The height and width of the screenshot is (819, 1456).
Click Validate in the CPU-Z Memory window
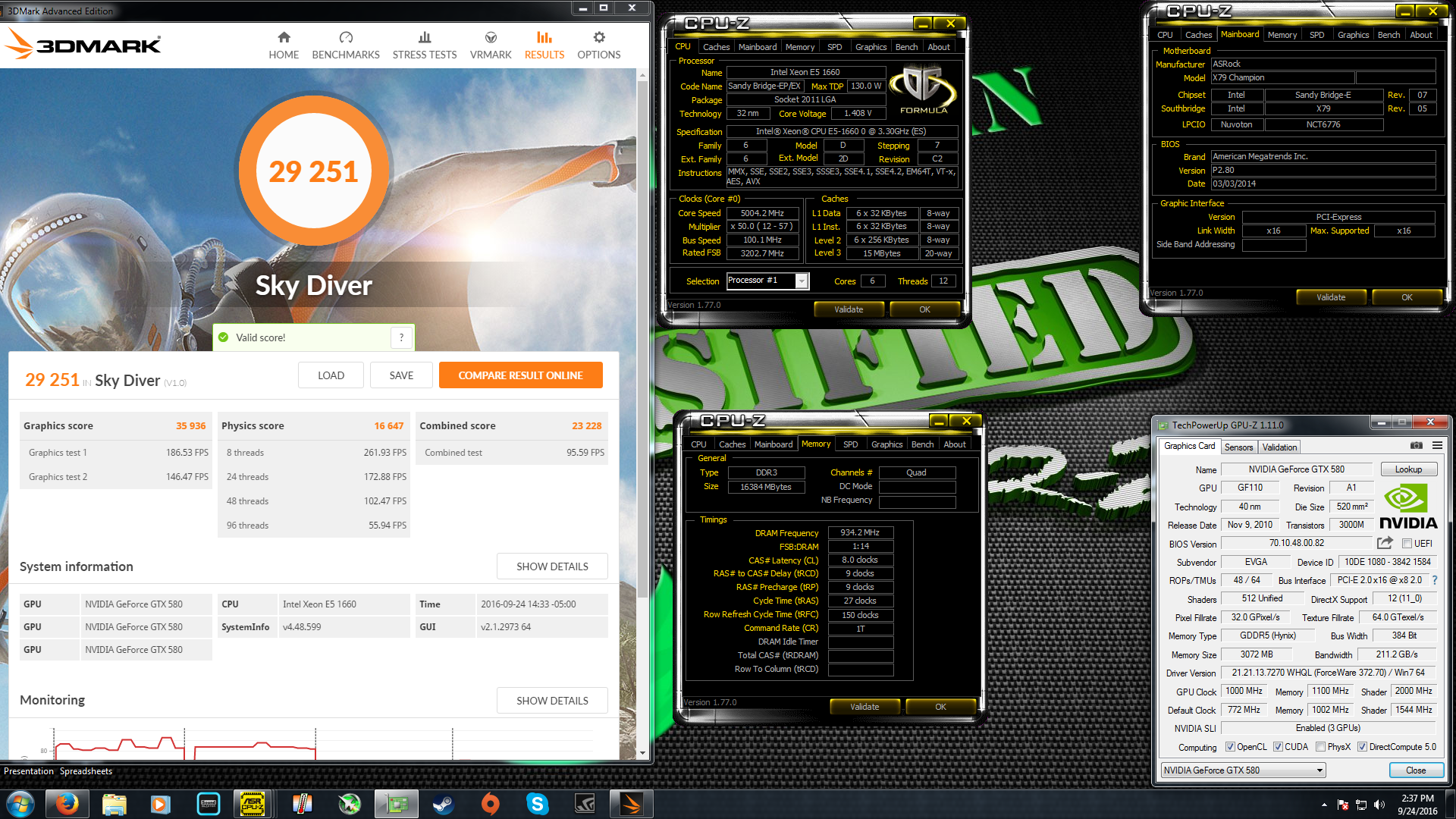pos(864,707)
